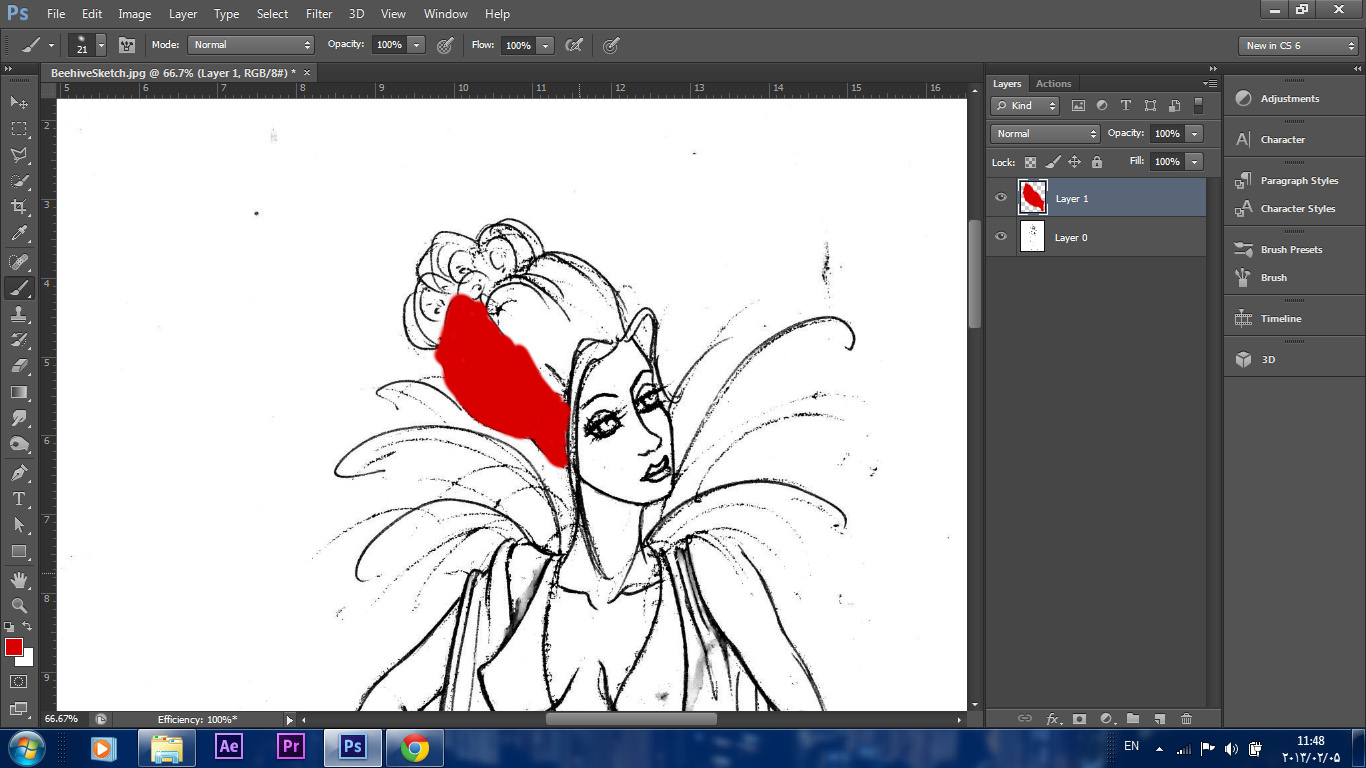The width and height of the screenshot is (1366, 768).
Task: Select the Crop tool
Action: point(19,207)
